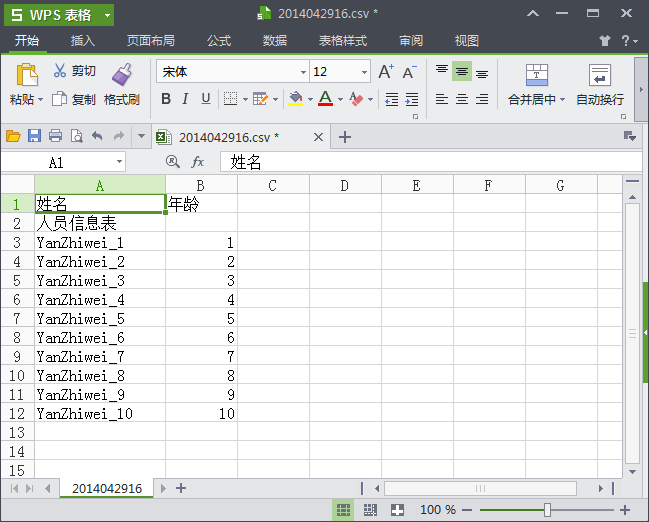Select the Format Painter brush
Viewport: 649px width, 522px height.
point(122,75)
